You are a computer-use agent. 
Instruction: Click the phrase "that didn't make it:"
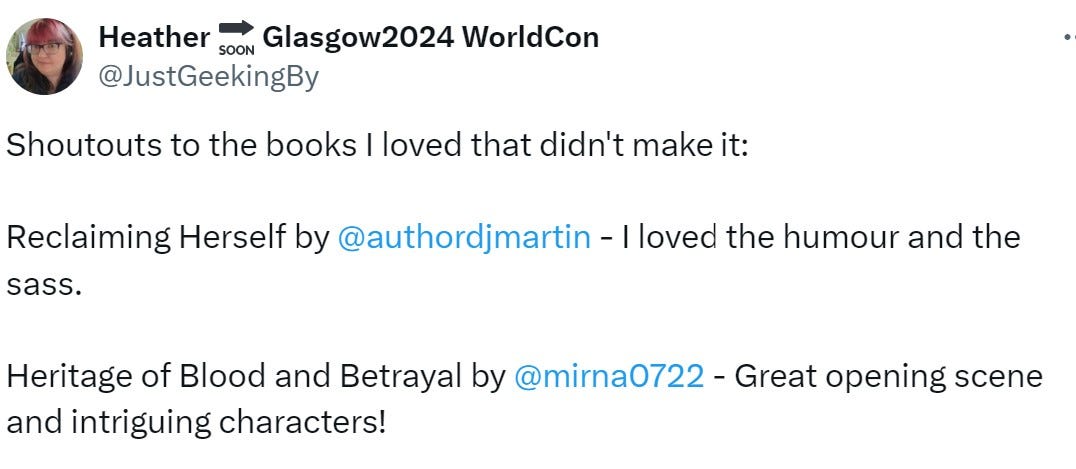609,147
